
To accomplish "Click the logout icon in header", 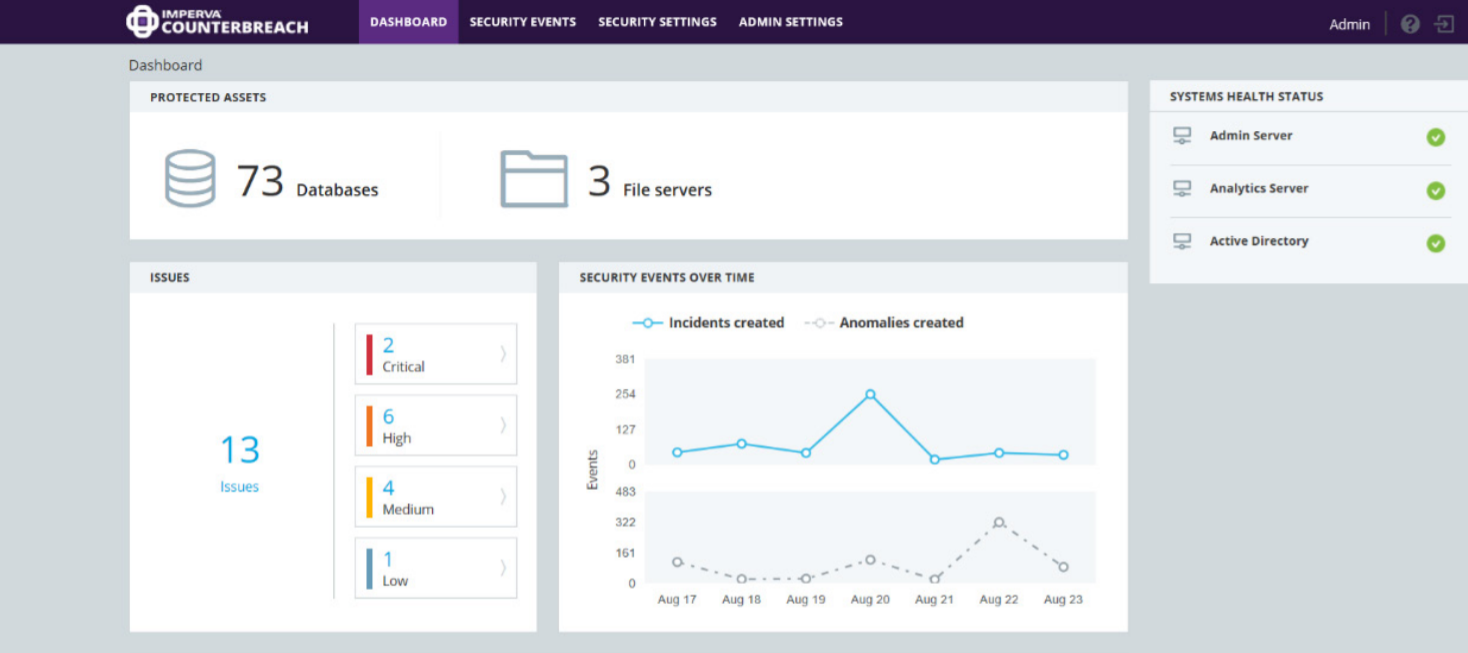I will click(x=1444, y=24).
